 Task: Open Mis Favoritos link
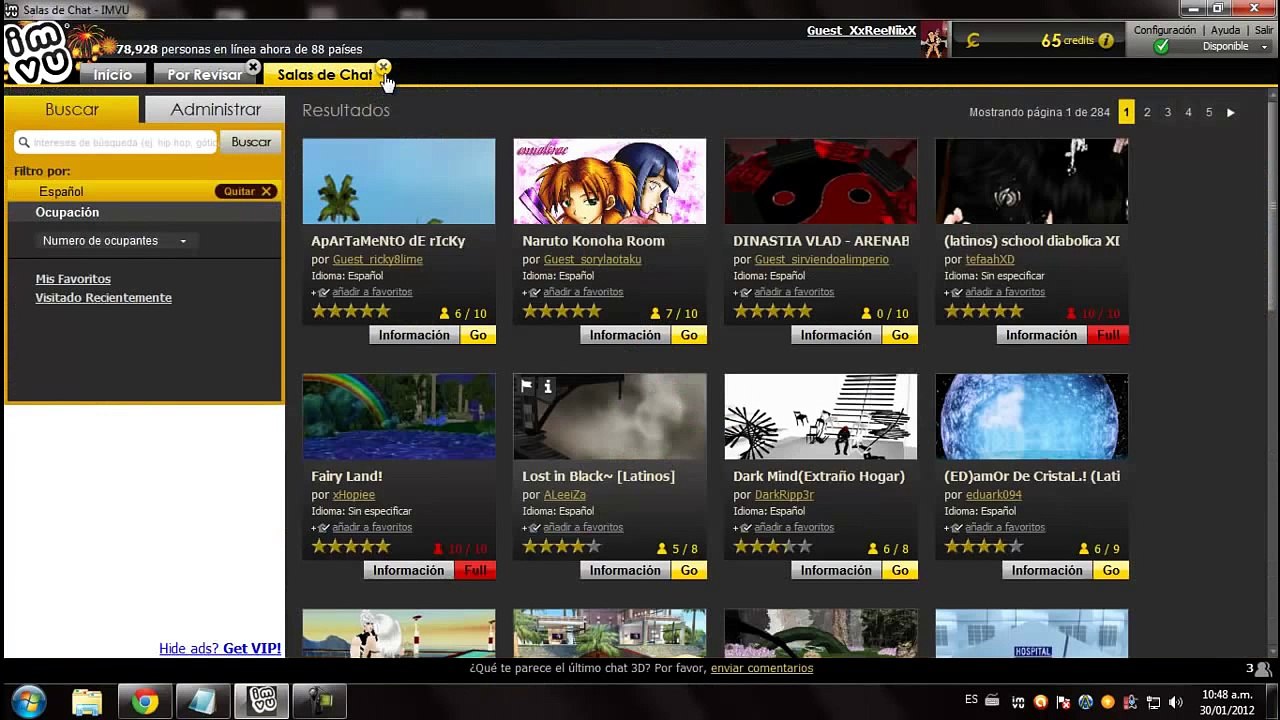coord(73,279)
